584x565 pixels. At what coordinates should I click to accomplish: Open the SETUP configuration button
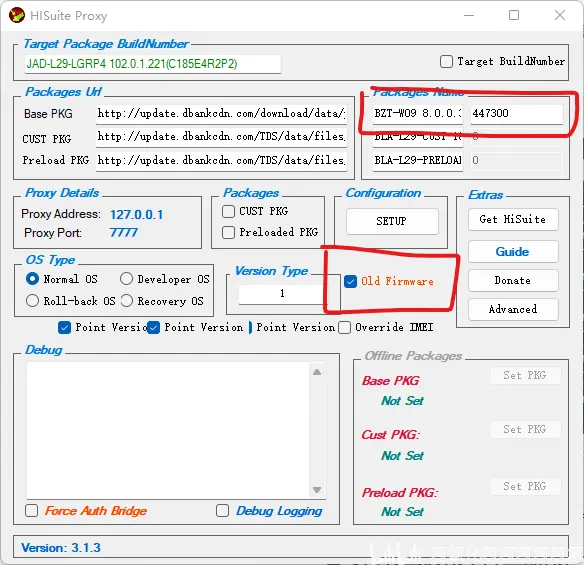(x=392, y=221)
